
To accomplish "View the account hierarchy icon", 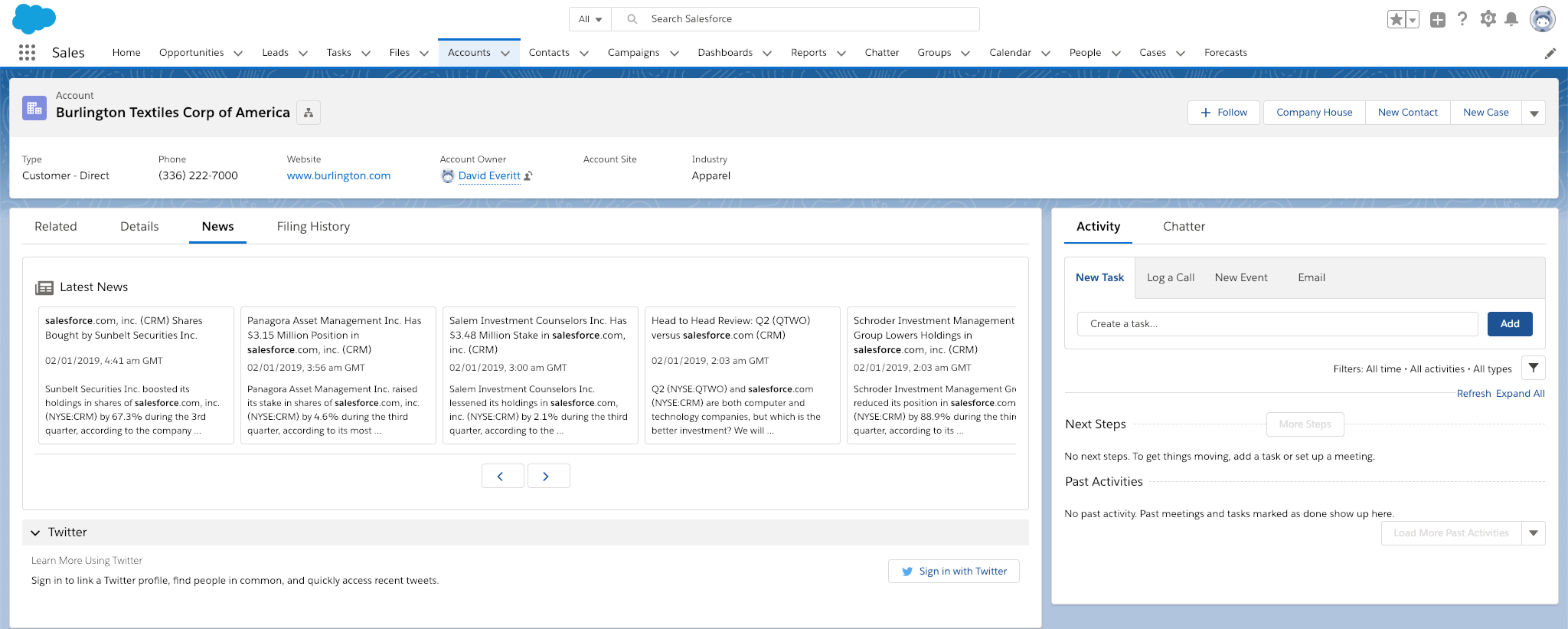I will pyautogui.click(x=309, y=113).
